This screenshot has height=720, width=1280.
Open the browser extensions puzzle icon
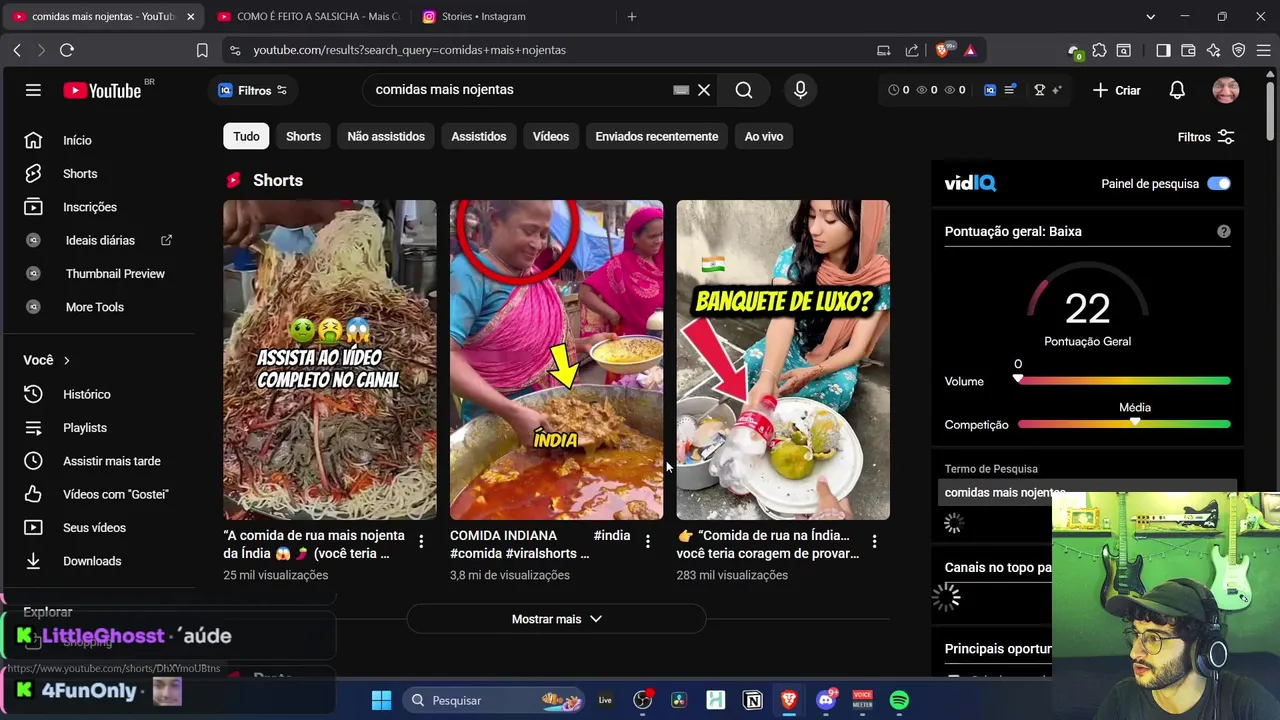click(x=1099, y=50)
